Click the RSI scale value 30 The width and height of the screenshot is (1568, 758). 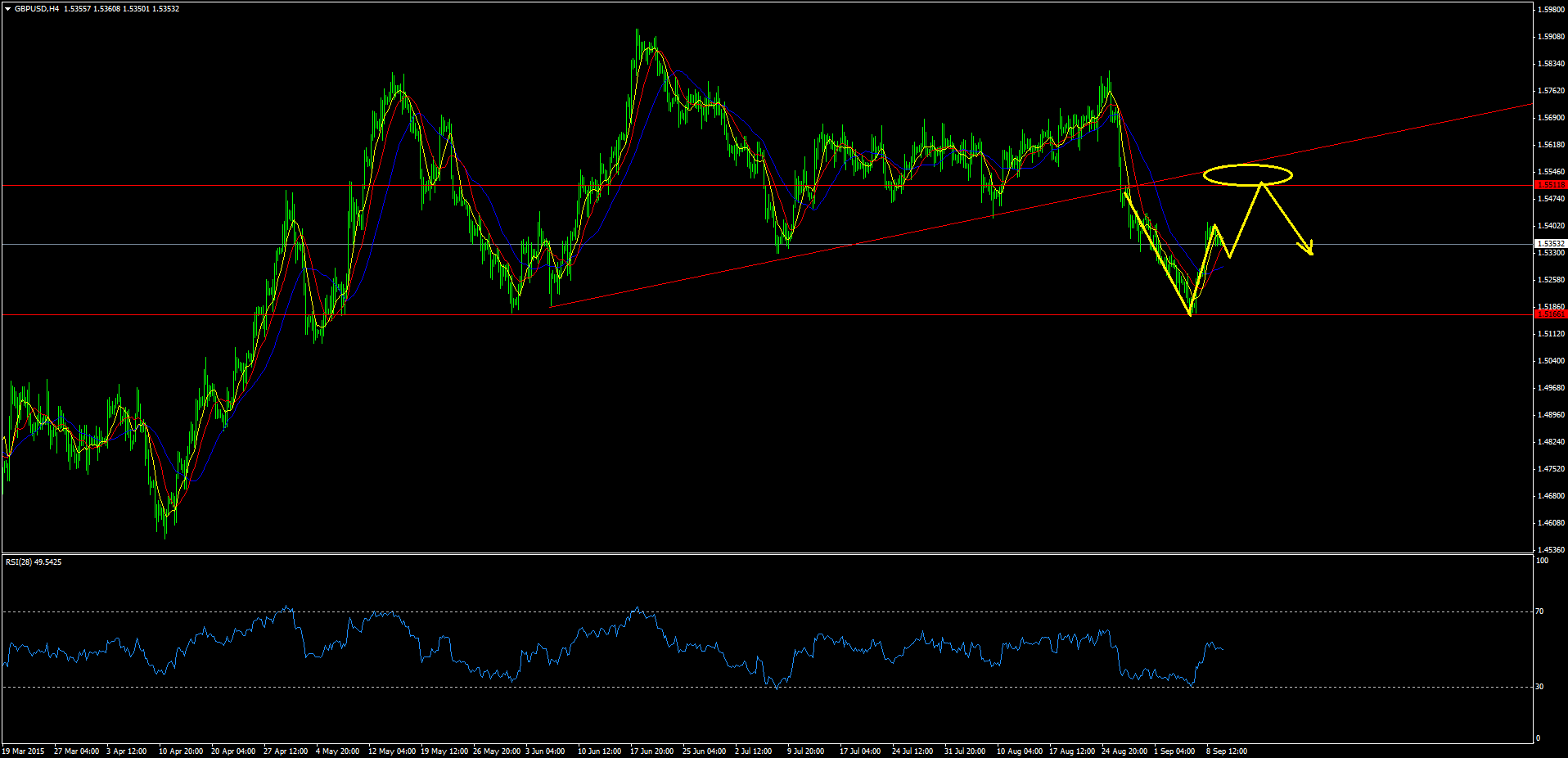coord(1539,687)
